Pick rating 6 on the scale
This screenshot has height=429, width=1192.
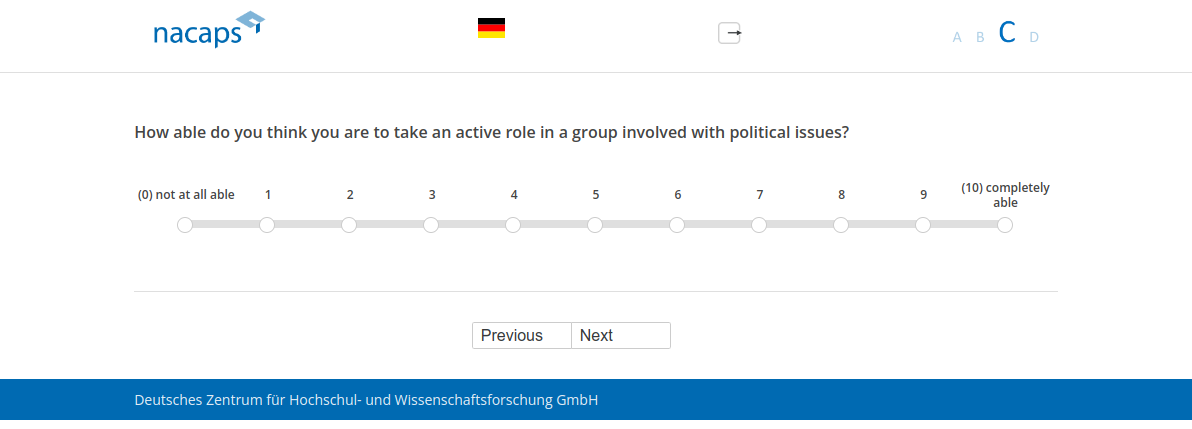[677, 225]
